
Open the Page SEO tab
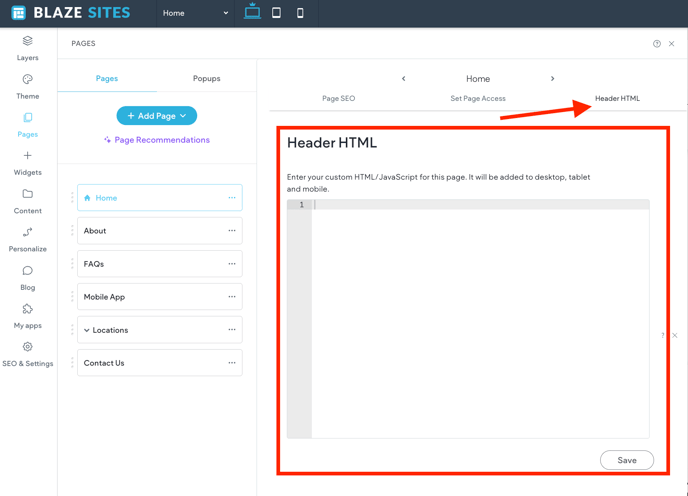coord(338,98)
